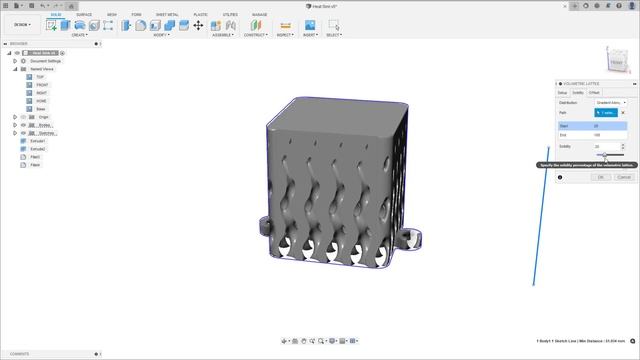Select the Press Pull tool in Modify
This screenshot has width=640, height=360.
pos(126,25)
